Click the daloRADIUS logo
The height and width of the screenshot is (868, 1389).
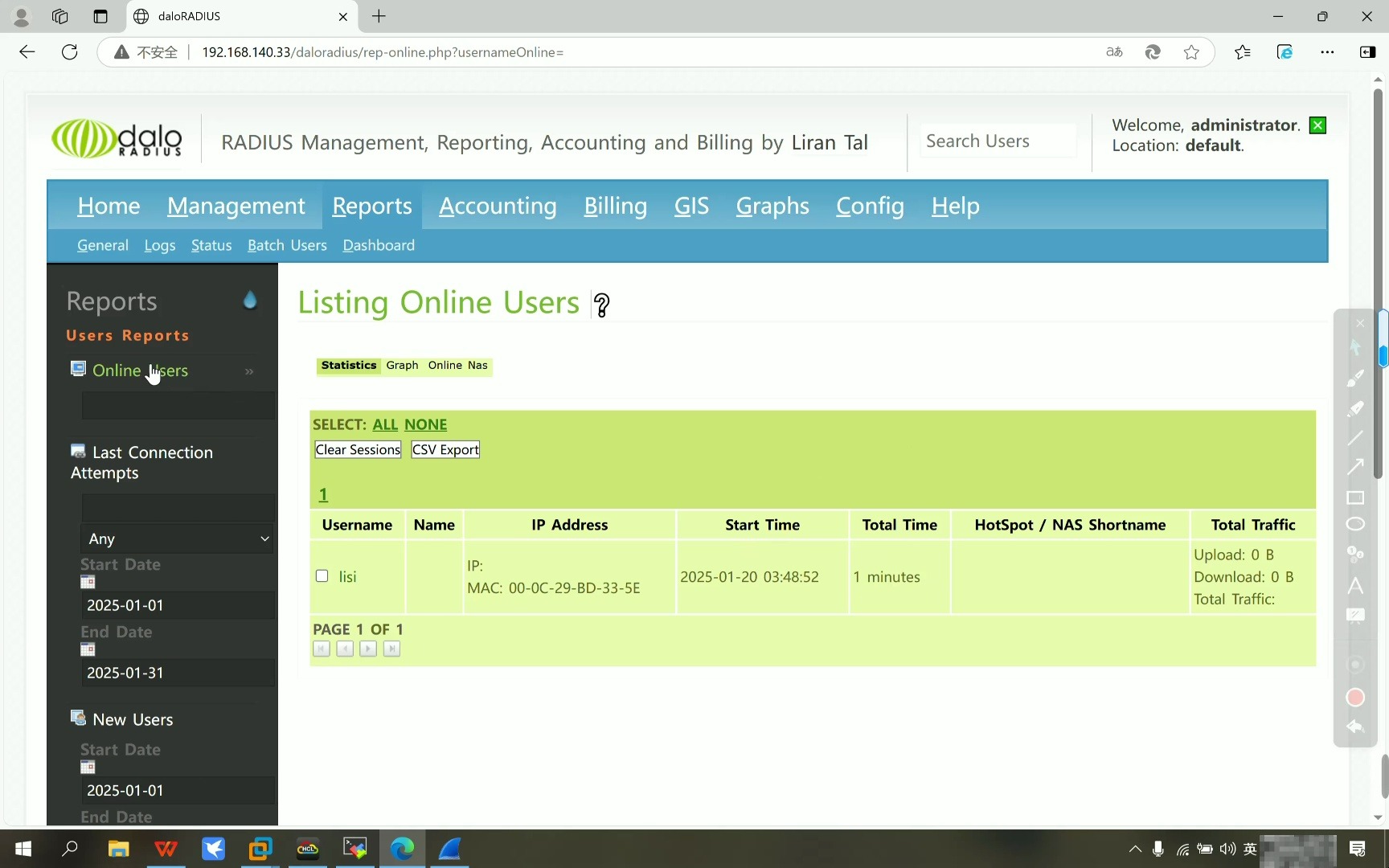tap(117, 138)
